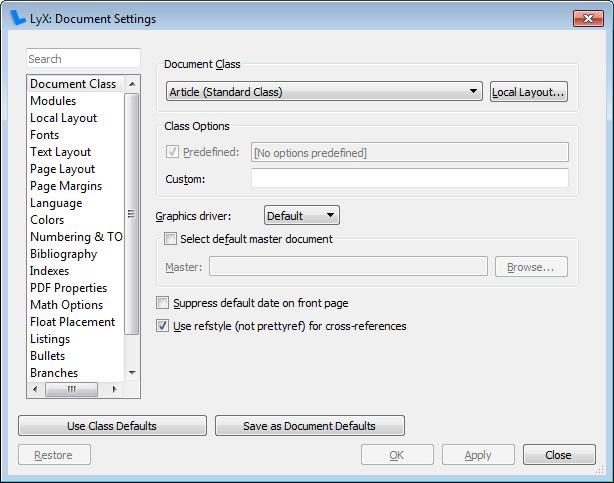
Task: Open Page Layout settings
Action: pos(76,169)
